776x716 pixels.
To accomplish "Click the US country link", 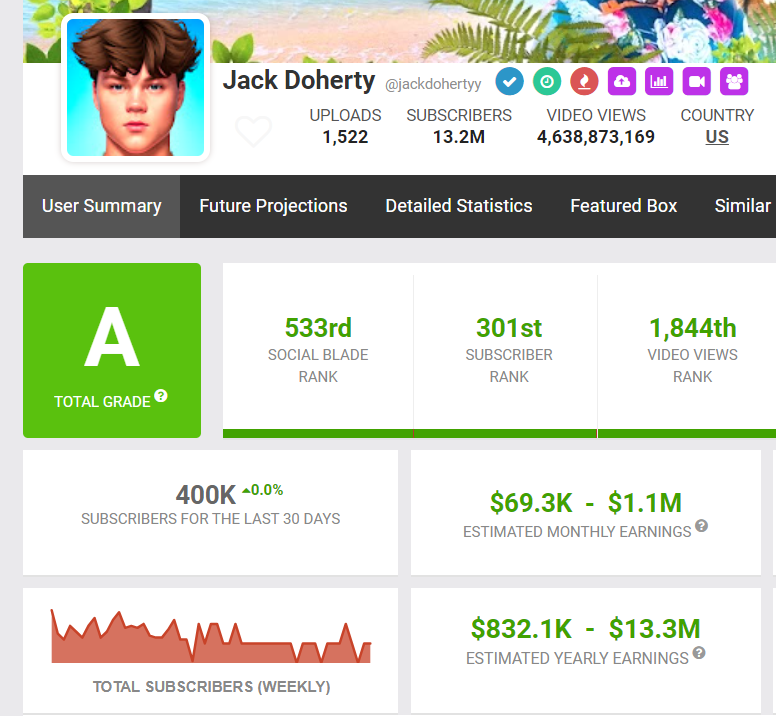I will point(717,137).
